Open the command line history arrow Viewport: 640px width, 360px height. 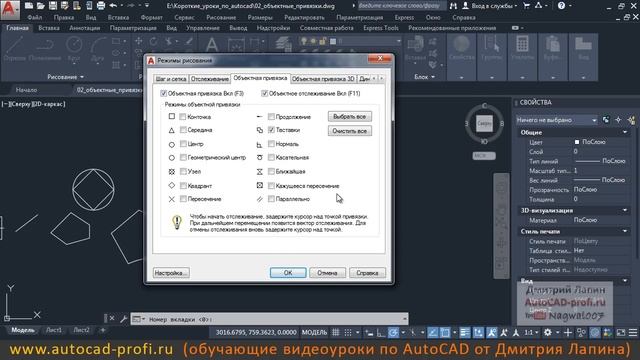[x=404, y=319]
